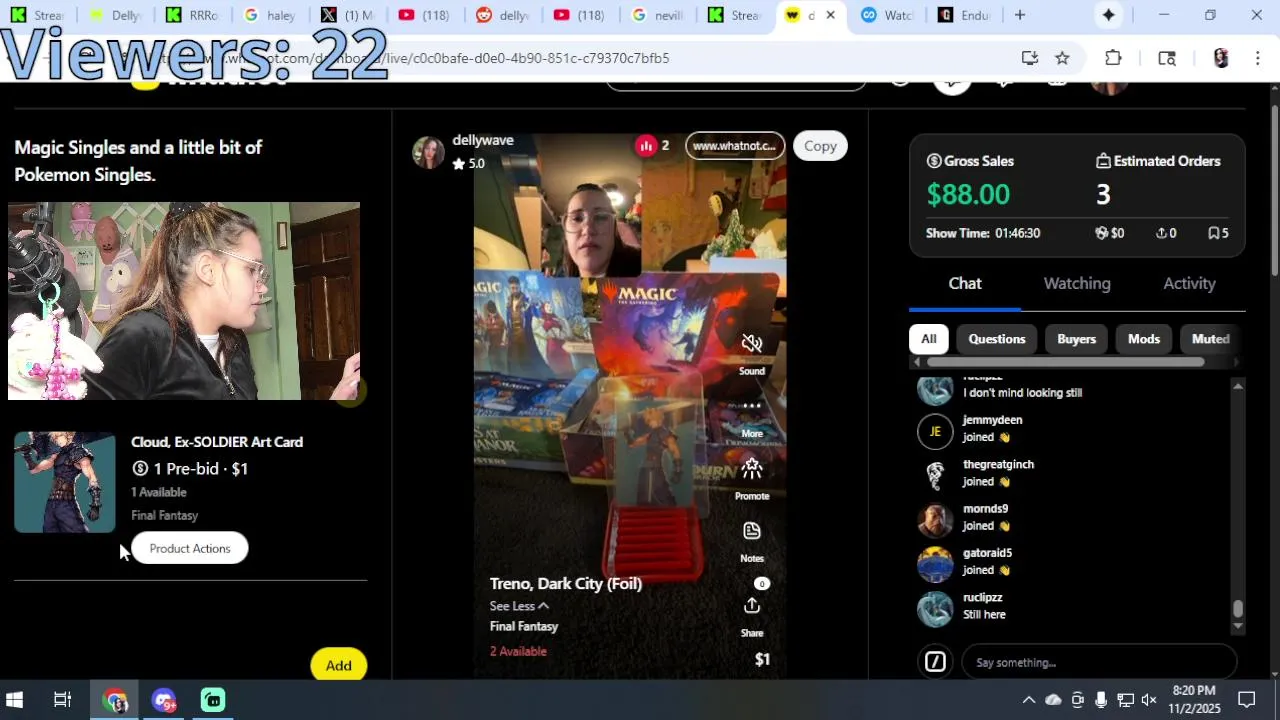Click the shares count icon in stats
Screen dimensions: 1280x720
coord(1161,233)
